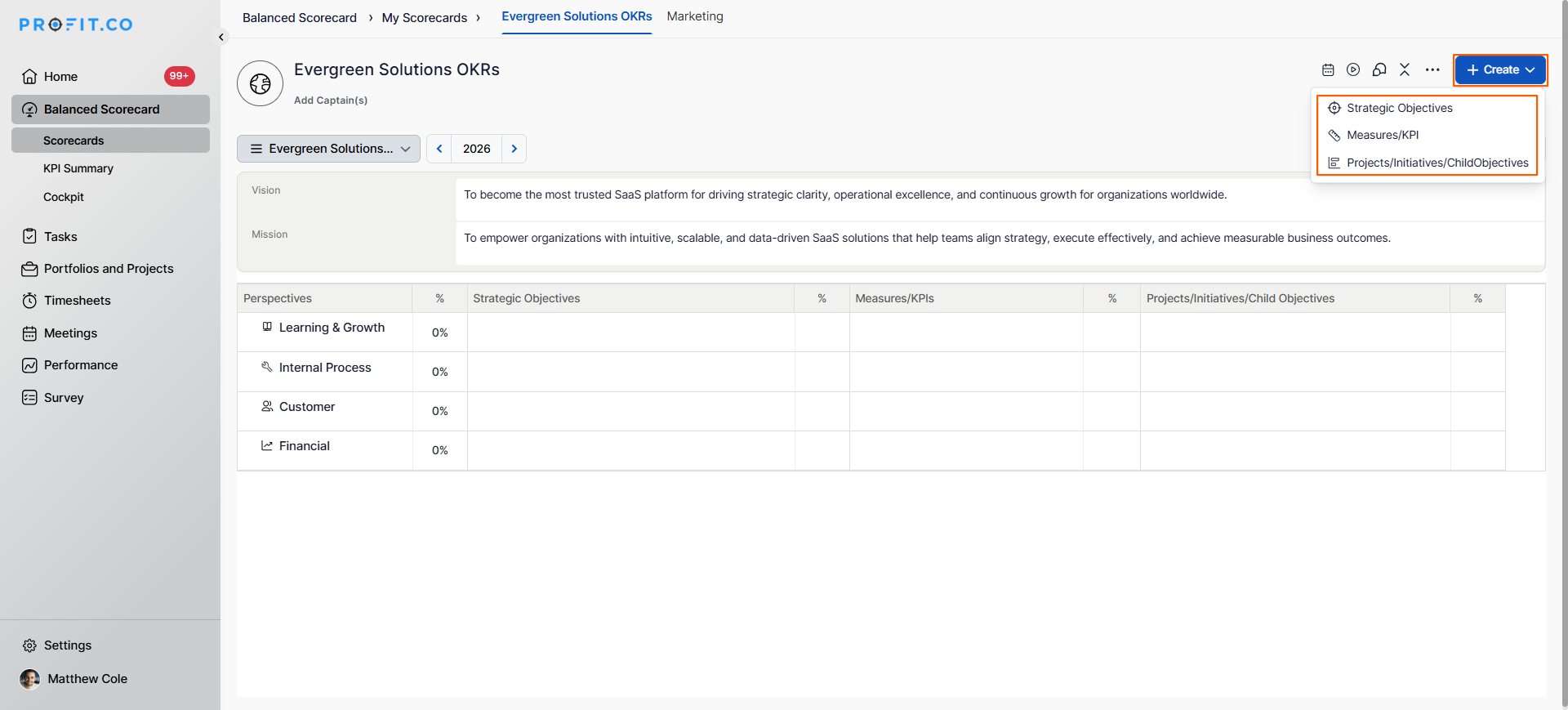Click the circular play icon
Viewport: 1568px width, 710px height.
[x=1353, y=70]
